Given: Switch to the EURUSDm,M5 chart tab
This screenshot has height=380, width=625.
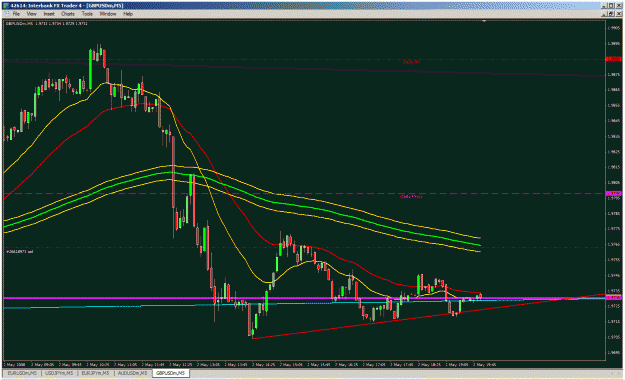Looking at the screenshot, I should (x=22, y=373).
